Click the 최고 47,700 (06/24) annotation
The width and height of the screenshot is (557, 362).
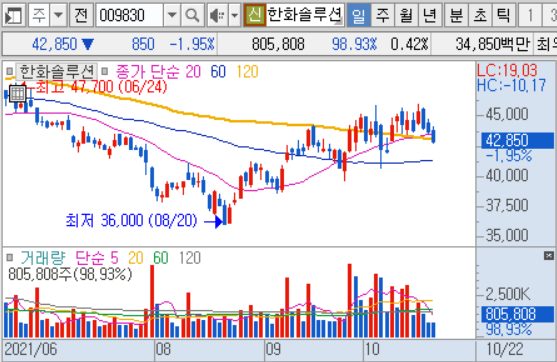[x=101, y=87]
